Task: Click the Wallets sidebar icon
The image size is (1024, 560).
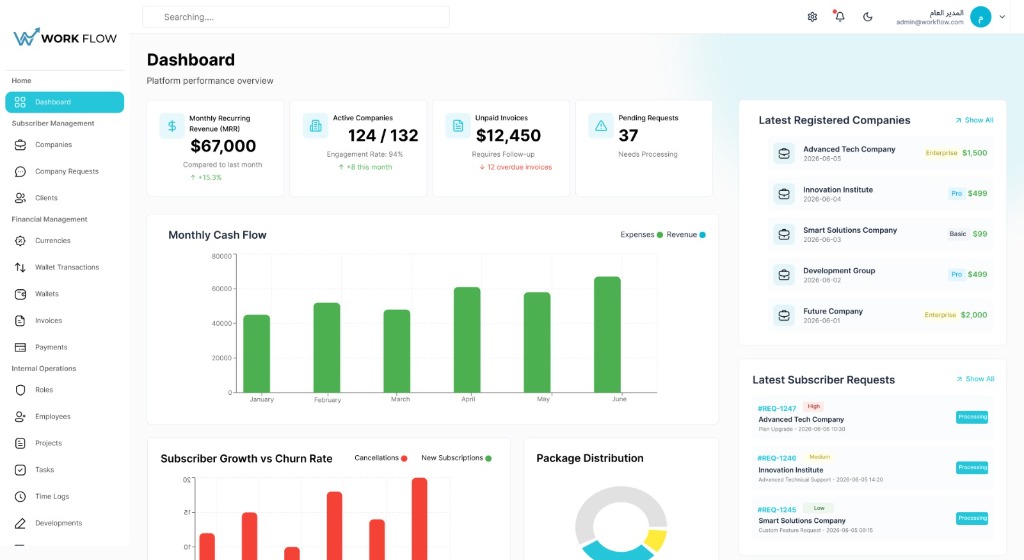Action: point(20,294)
